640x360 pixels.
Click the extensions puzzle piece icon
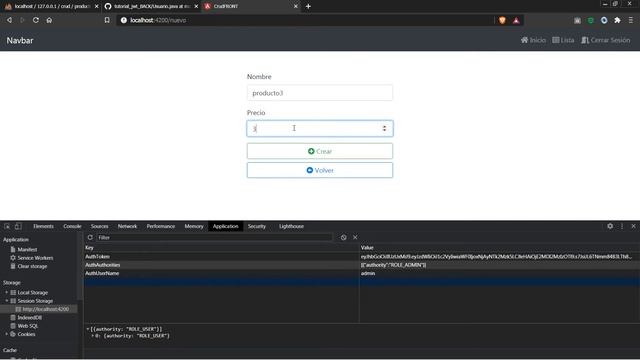(x=617, y=20)
